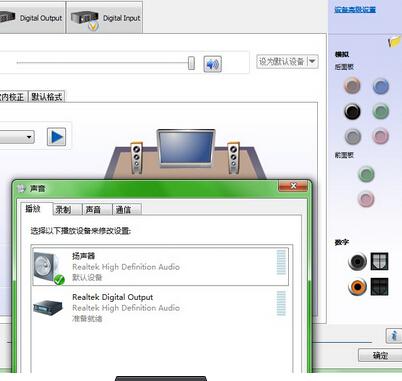This screenshot has height=381, width=402.
Task: Open the 默认格式 tab
Action: pos(47,97)
